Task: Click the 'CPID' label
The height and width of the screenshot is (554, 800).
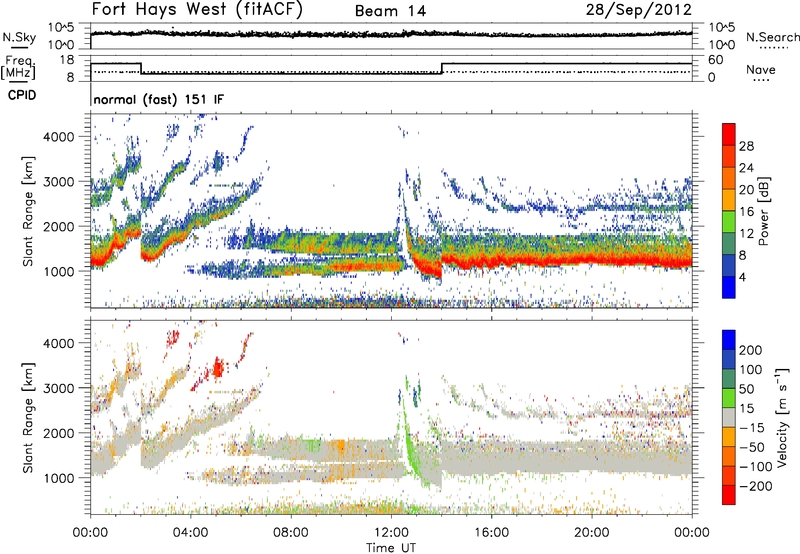Action: (22, 95)
